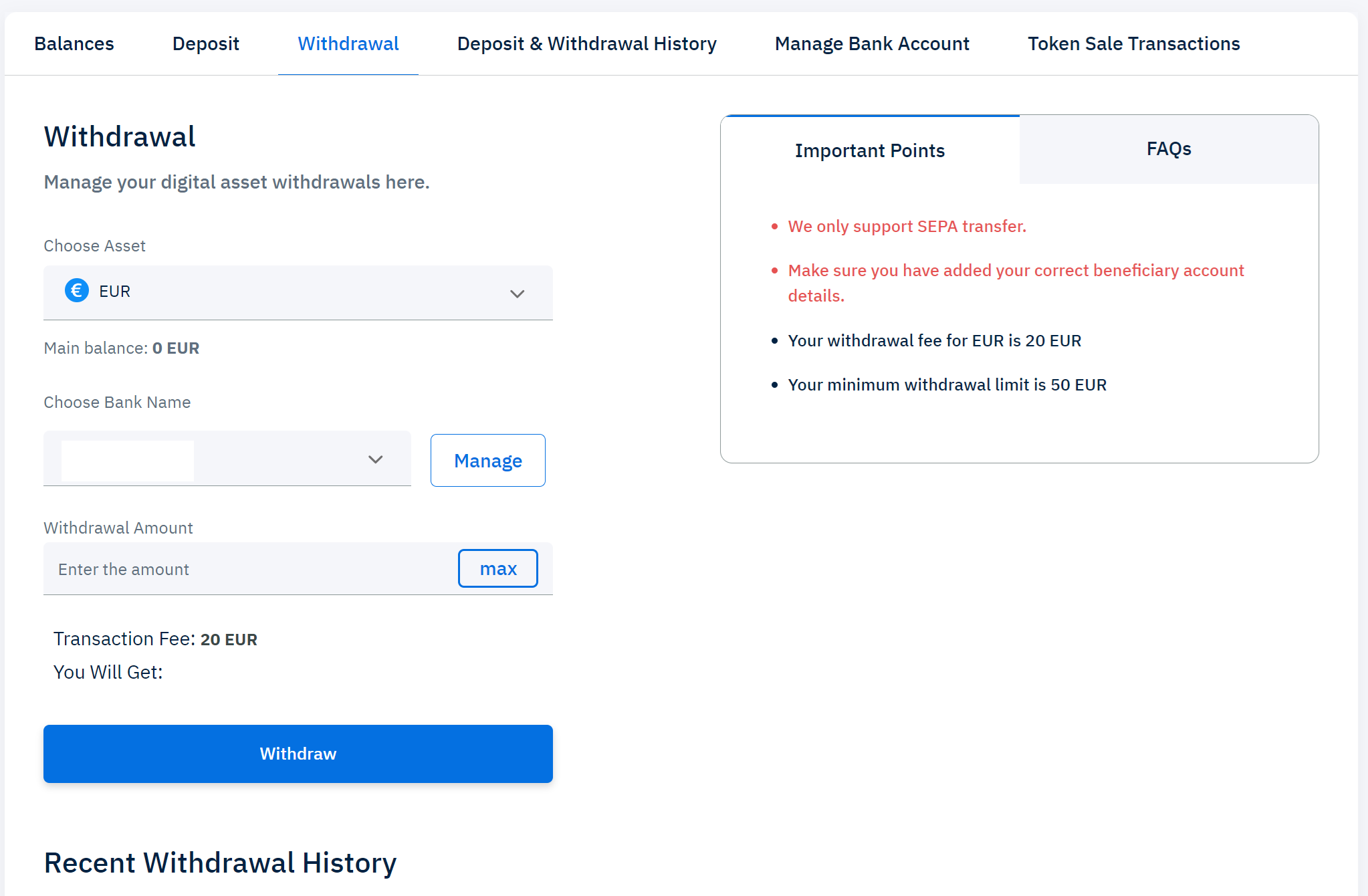Select the Important Points panel tab
Viewport: 1368px width, 896px height.
869,150
